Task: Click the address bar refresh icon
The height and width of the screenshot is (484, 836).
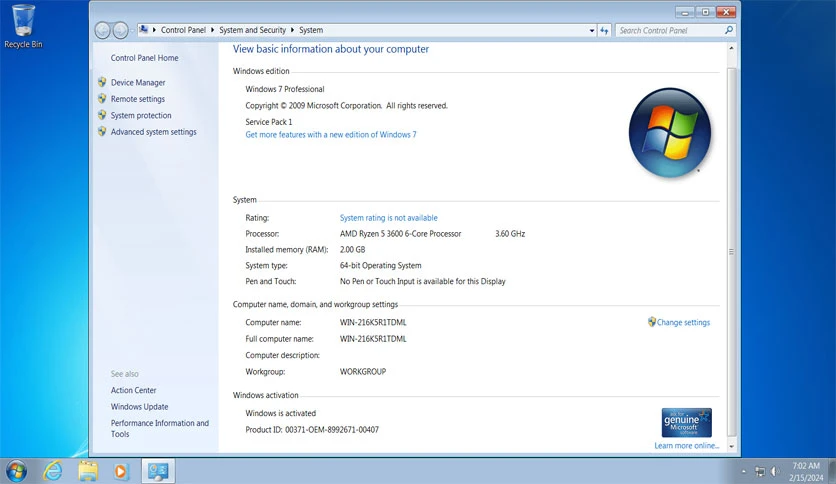Action: pyautogui.click(x=604, y=30)
